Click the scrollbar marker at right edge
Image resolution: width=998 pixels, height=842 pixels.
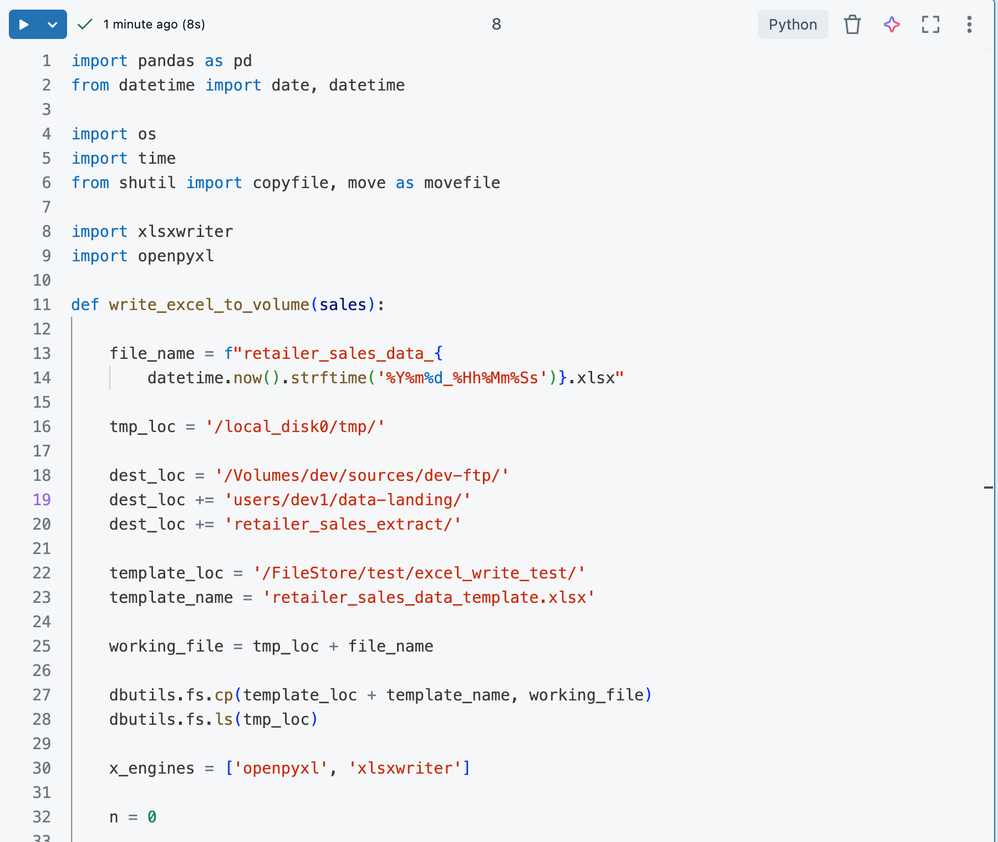(988, 488)
